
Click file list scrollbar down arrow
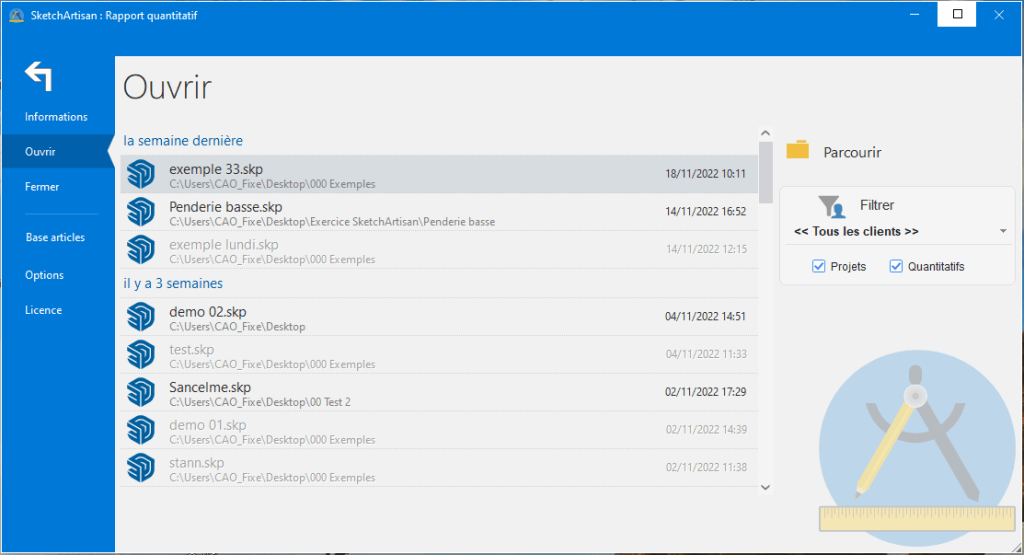tap(765, 487)
